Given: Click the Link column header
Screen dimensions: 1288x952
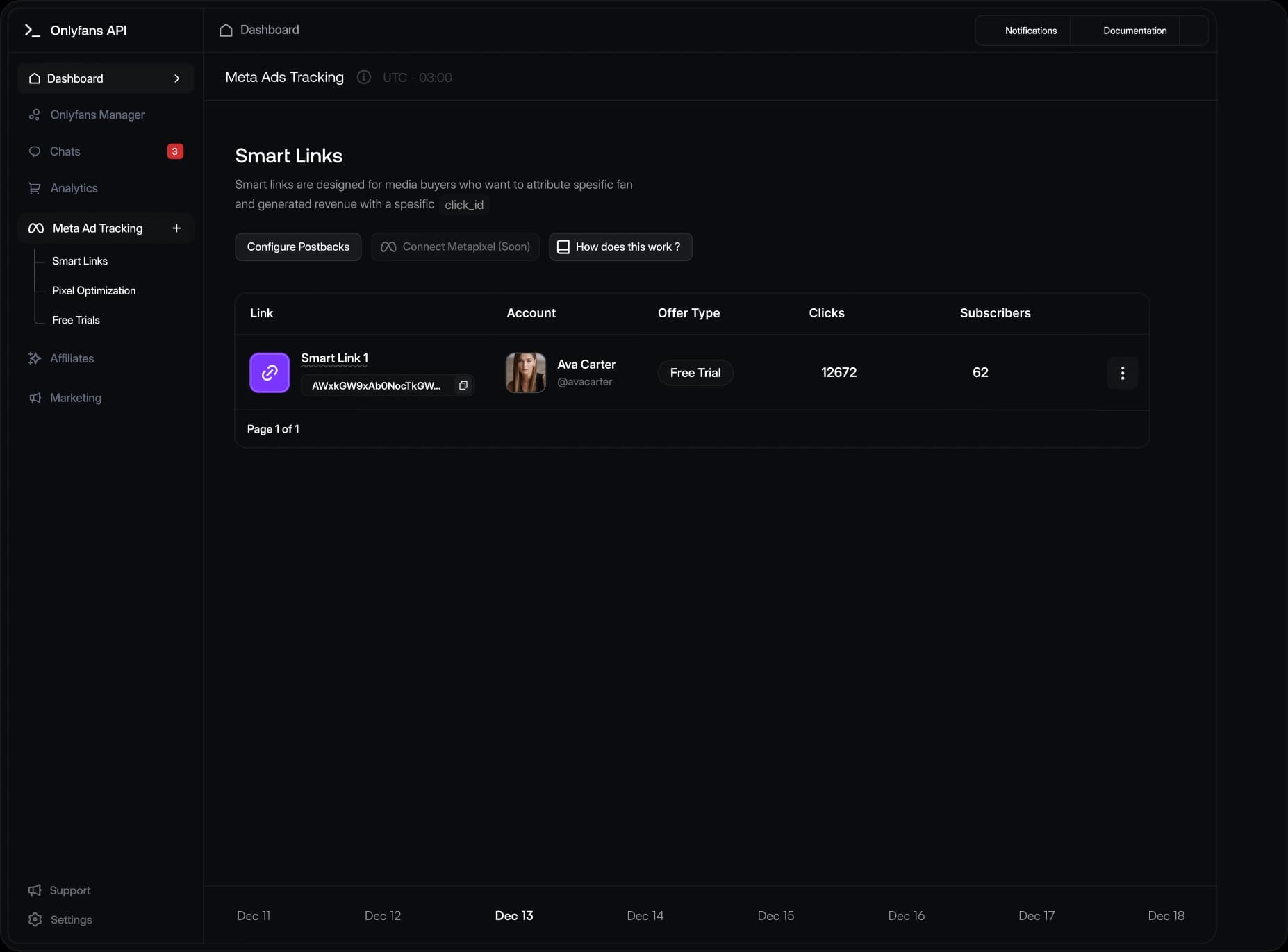Looking at the screenshot, I should 261,313.
